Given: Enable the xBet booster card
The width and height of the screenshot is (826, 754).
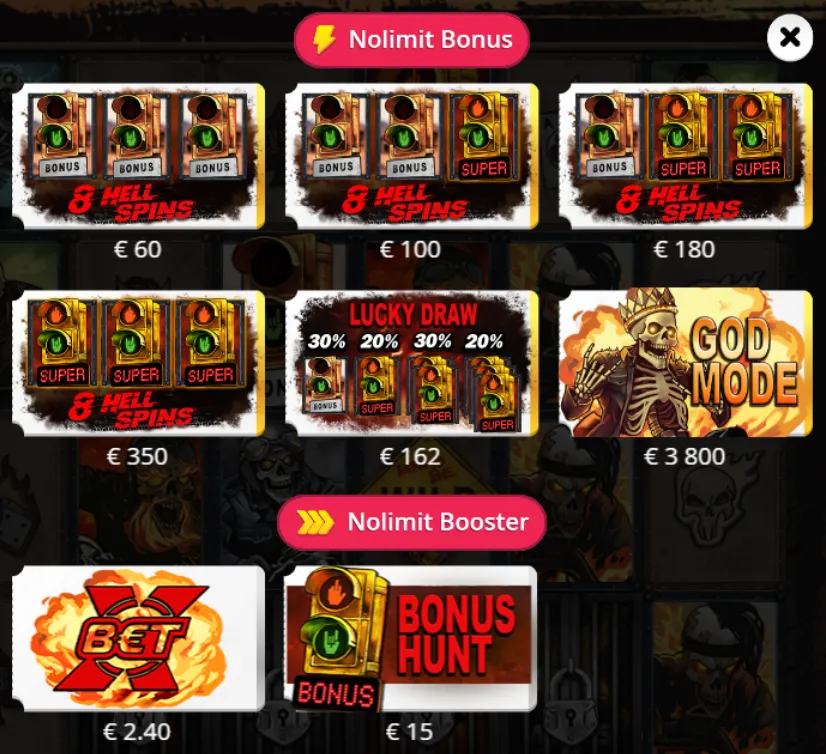Looking at the screenshot, I should (x=138, y=639).
